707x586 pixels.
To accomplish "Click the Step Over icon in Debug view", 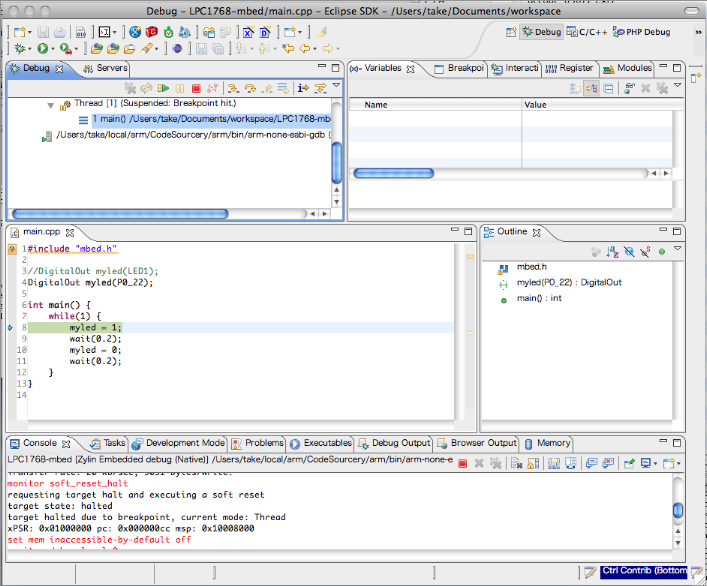I will 249,89.
